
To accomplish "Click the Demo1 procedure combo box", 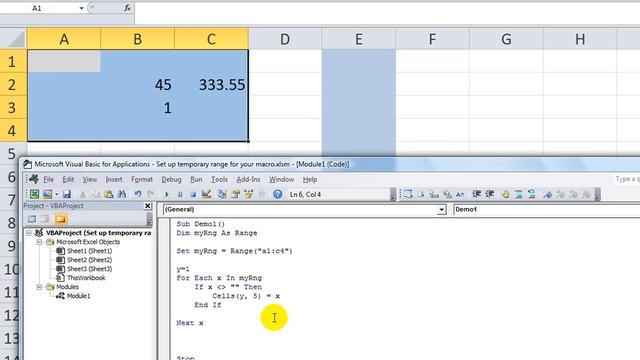I will tap(546, 209).
